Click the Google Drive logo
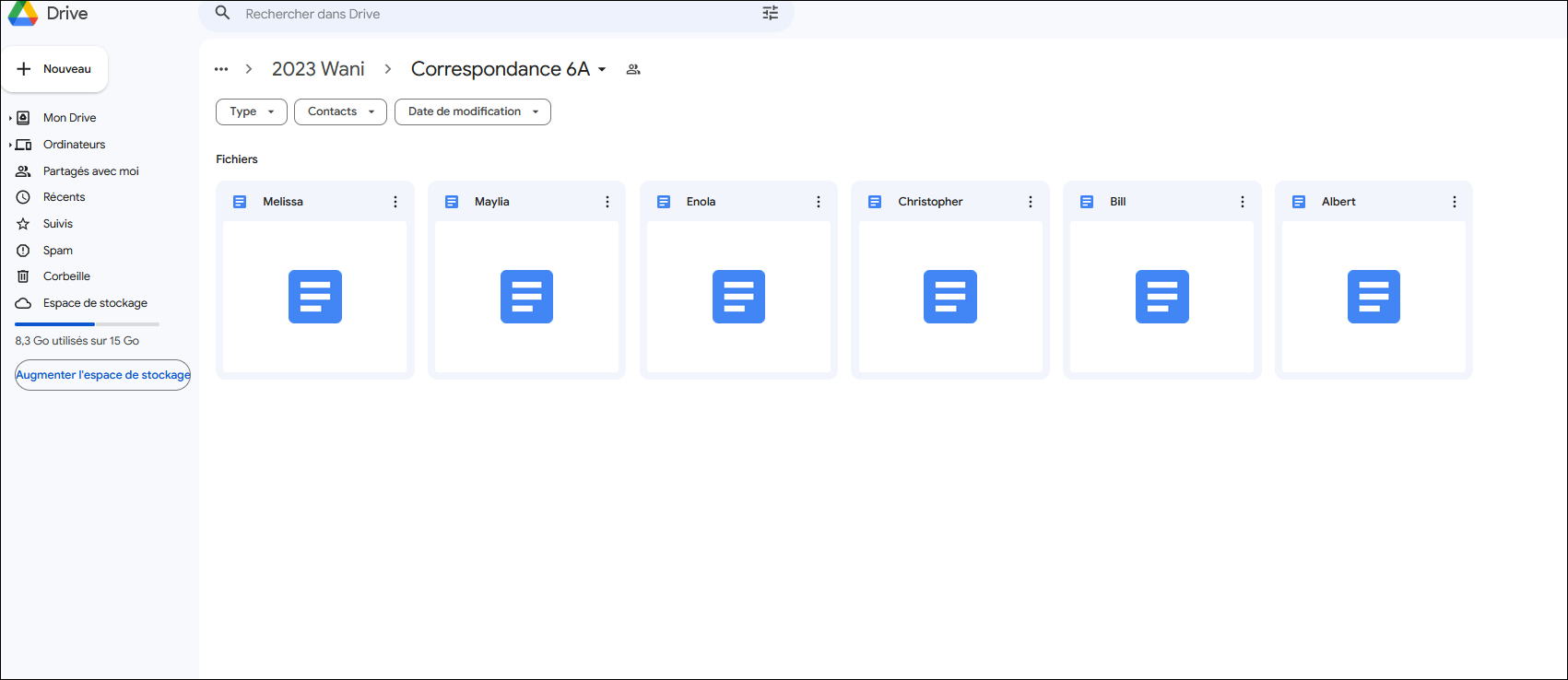1568x680 pixels. pyautogui.click(x=23, y=13)
